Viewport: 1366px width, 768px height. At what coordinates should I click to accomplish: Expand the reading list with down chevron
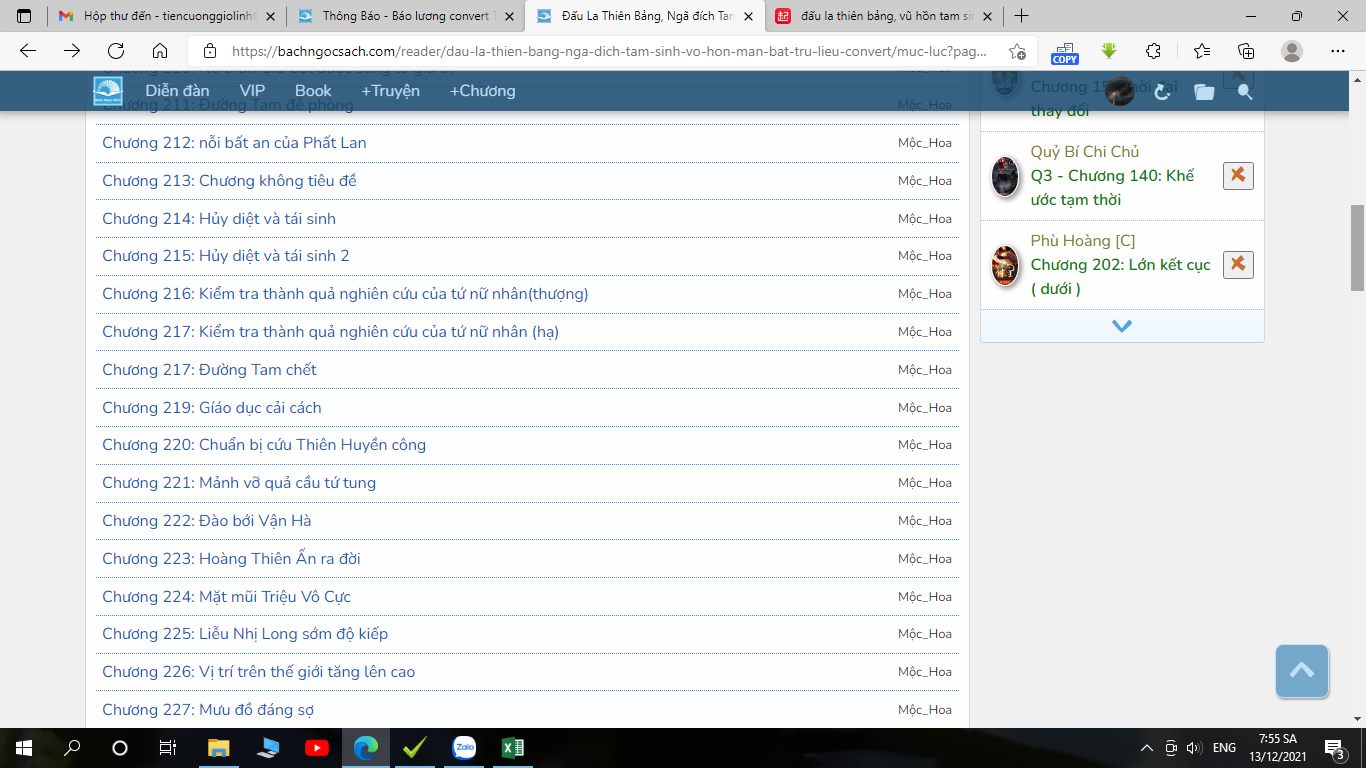coord(1122,326)
